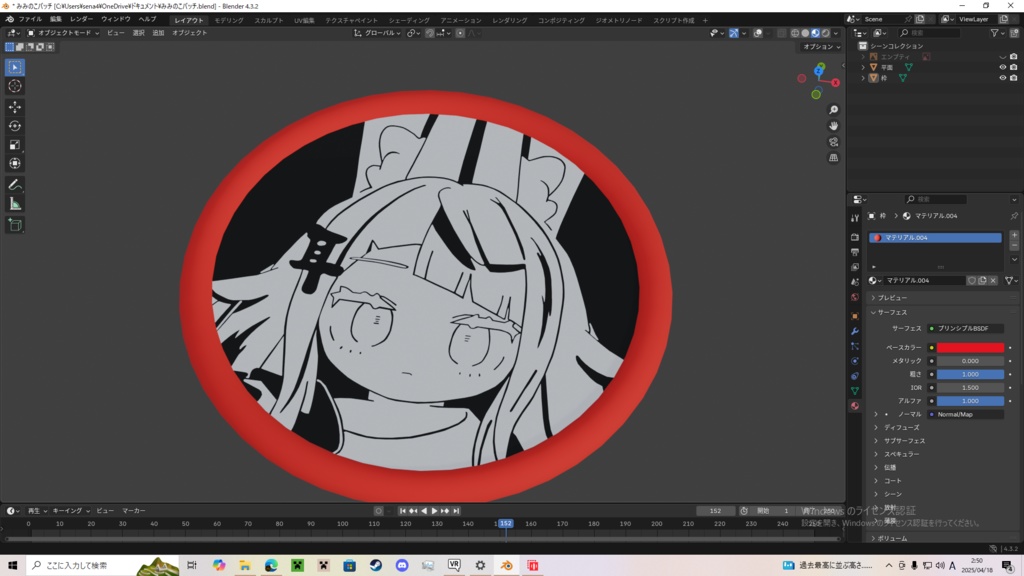The height and width of the screenshot is (576, 1024).
Task: Choose the Measure ruler tool
Action: pyautogui.click(x=15, y=204)
